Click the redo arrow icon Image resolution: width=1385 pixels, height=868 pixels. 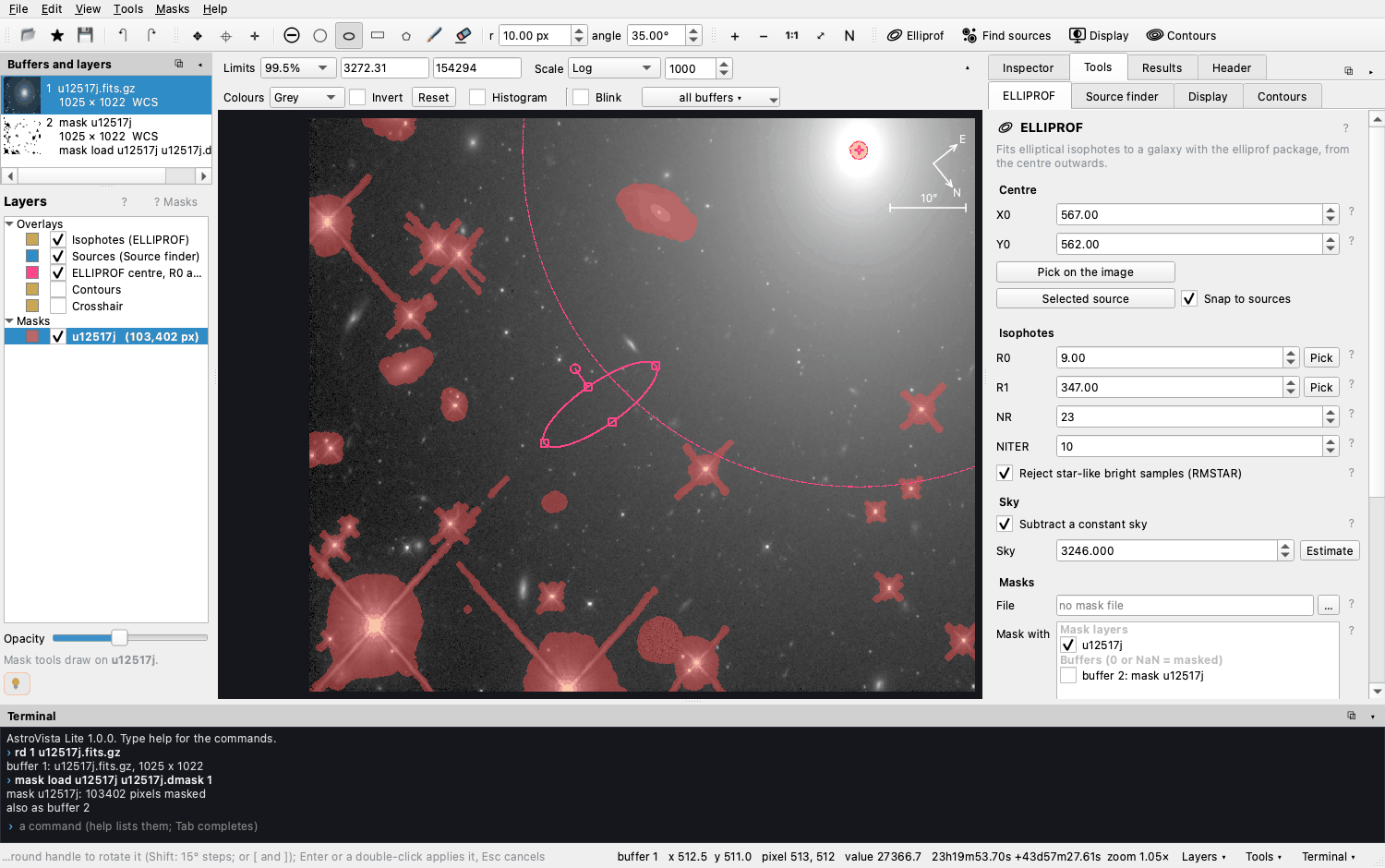151,35
